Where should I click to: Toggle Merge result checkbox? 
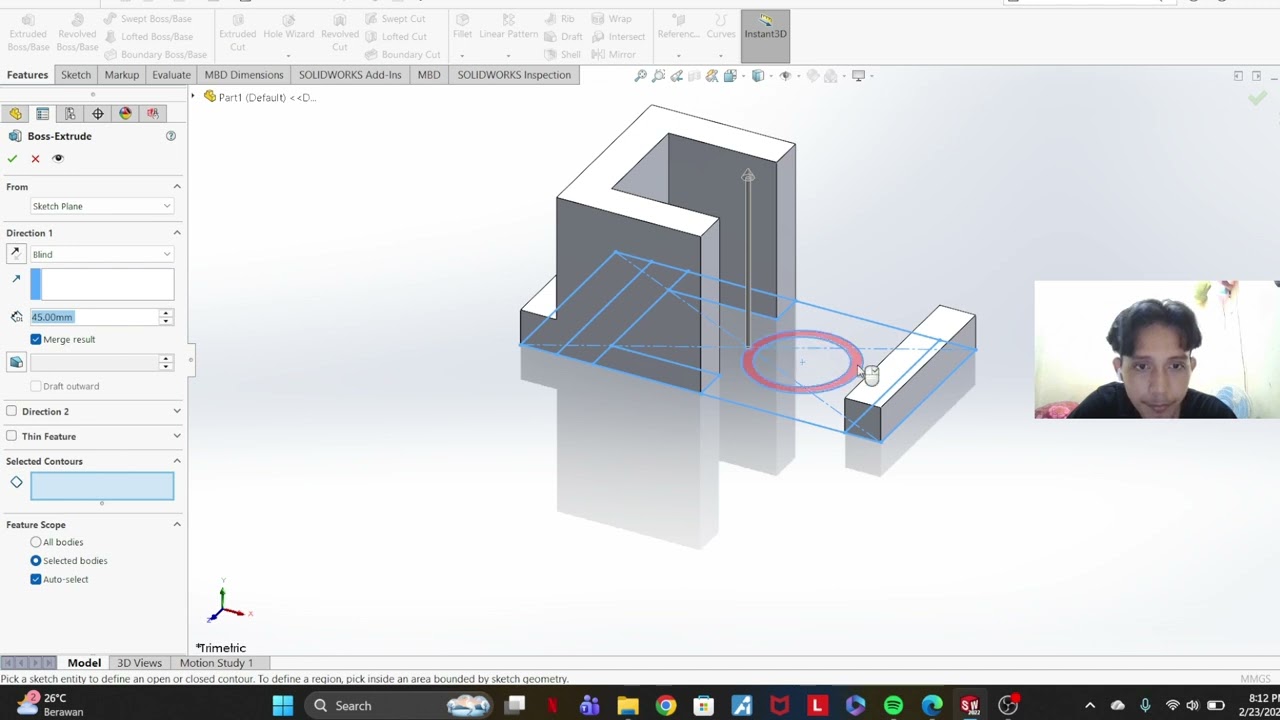pos(36,340)
